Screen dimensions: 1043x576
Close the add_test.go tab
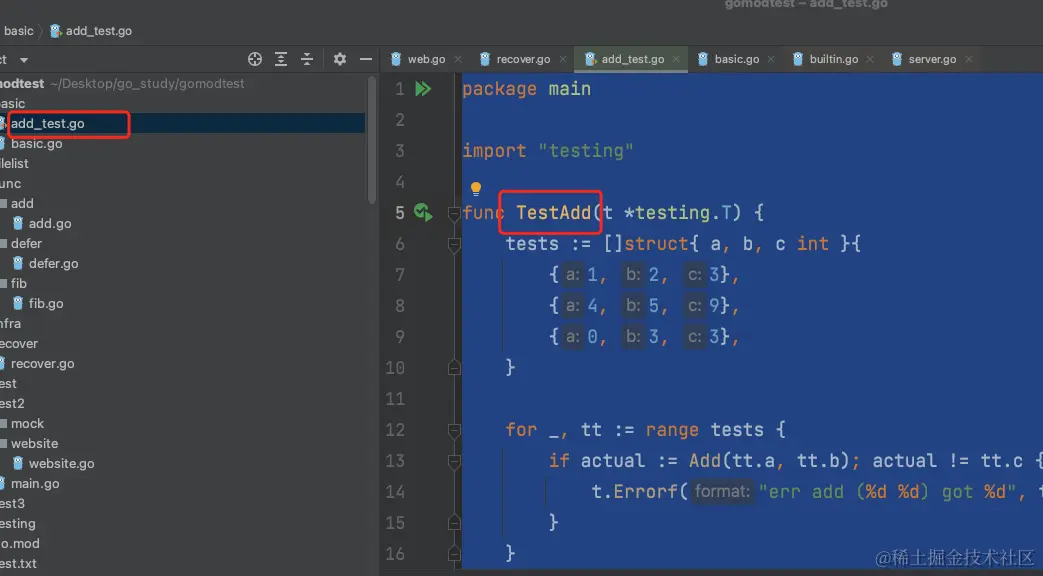pos(676,59)
